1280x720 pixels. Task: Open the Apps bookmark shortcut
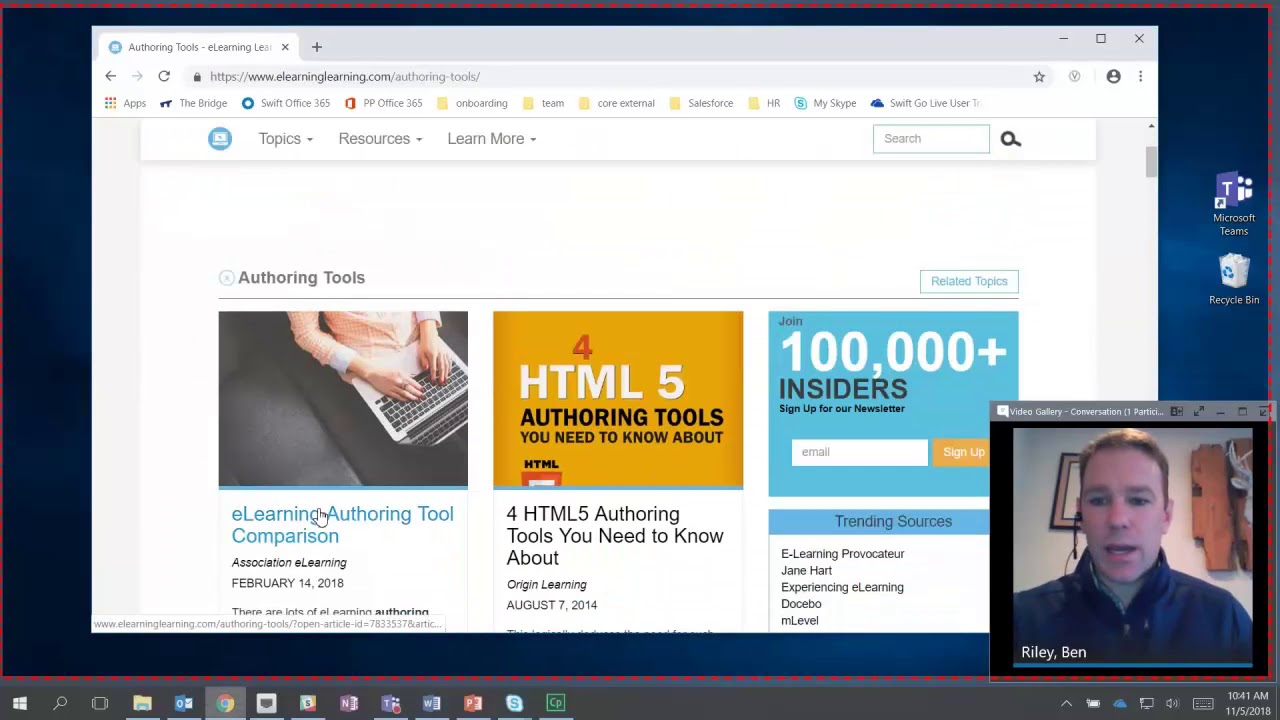pos(126,103)
